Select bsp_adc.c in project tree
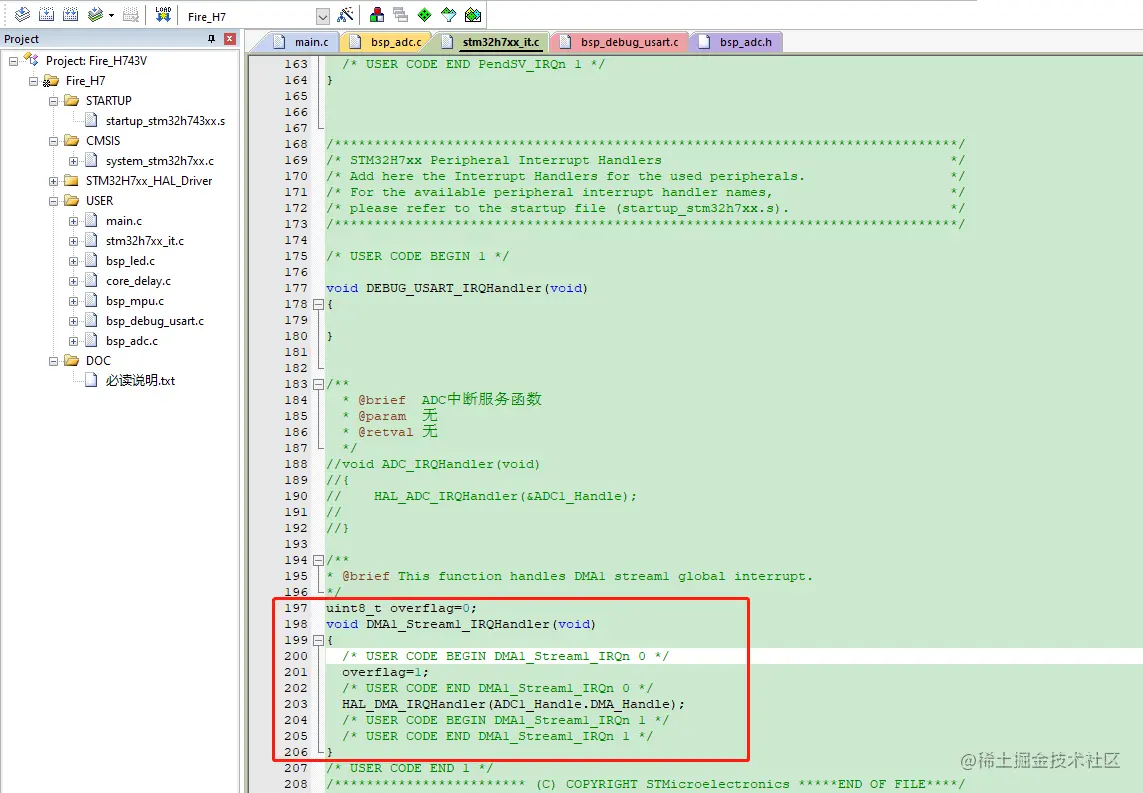This screenshot has width=1143, height=793. [x=132, y=341]
